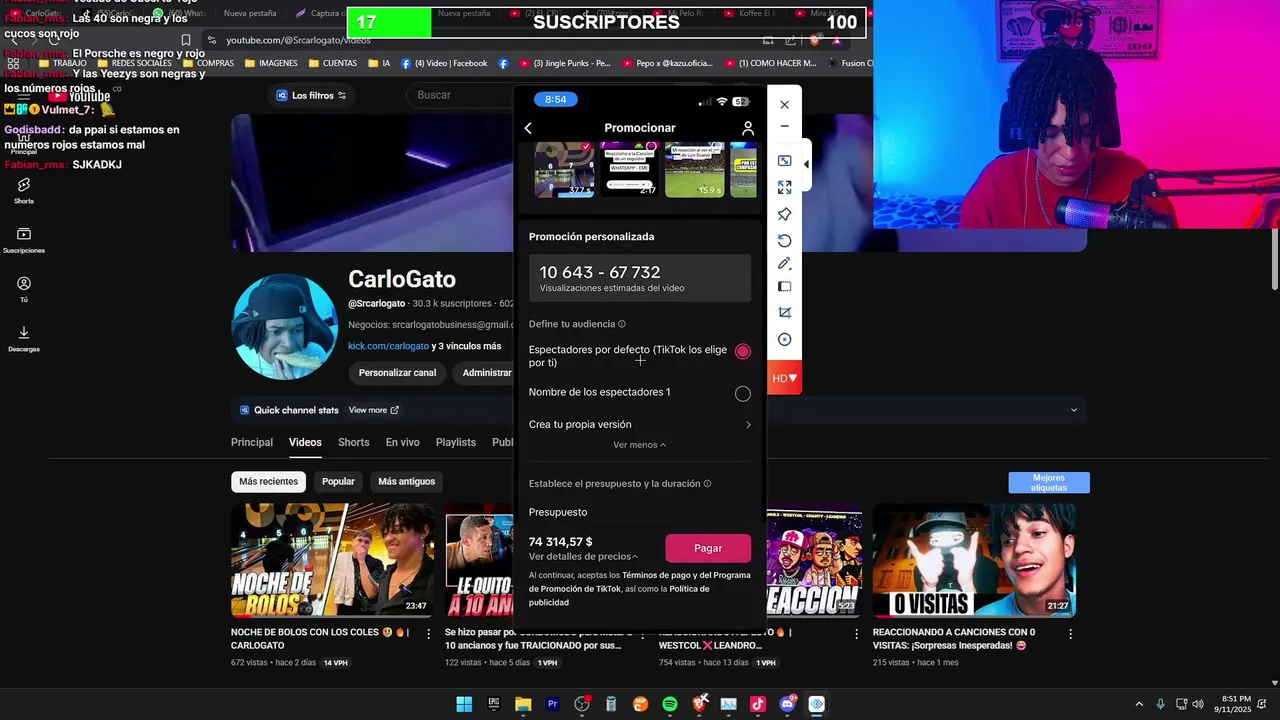
Task: Open Discord from taskbar
Action: tap(787, 704)
